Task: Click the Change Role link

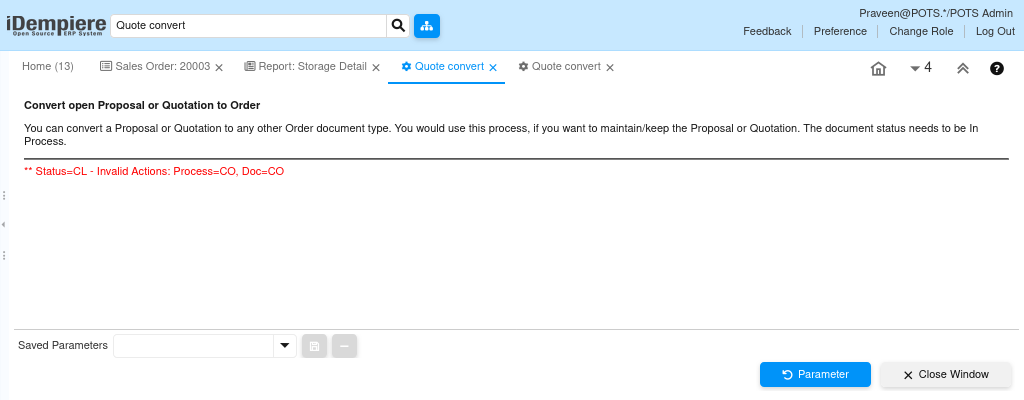Action: tap(921, 31)
